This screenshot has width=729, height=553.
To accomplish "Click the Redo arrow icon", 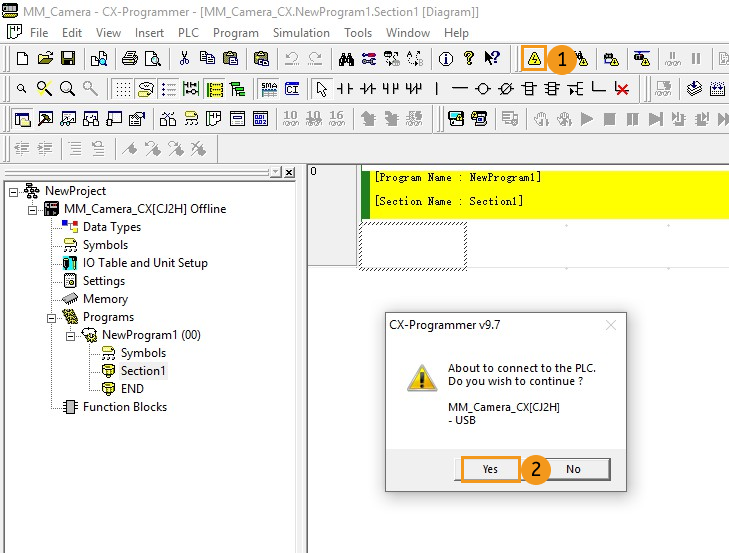I will (x=315, y=59).
